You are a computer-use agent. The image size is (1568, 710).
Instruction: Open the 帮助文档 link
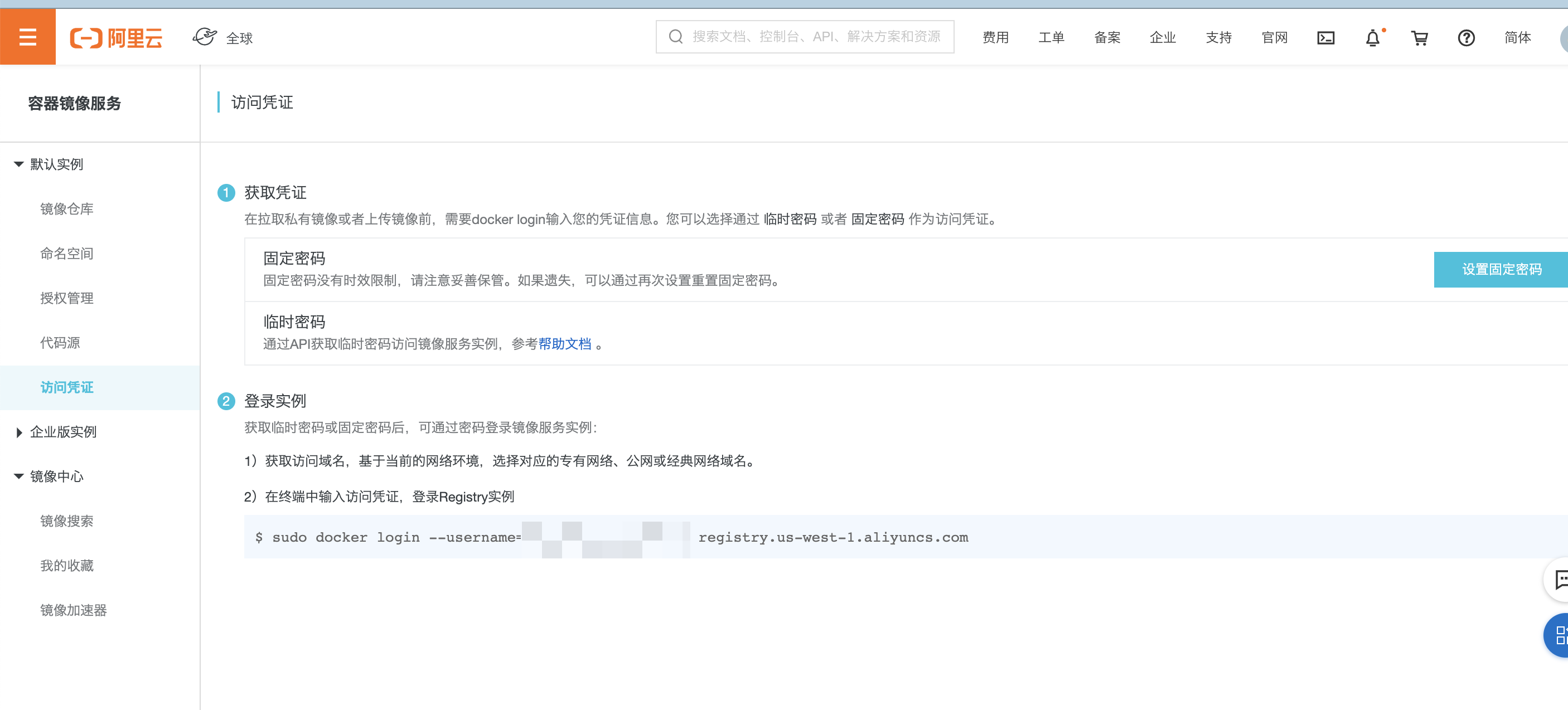pos(564,344)
